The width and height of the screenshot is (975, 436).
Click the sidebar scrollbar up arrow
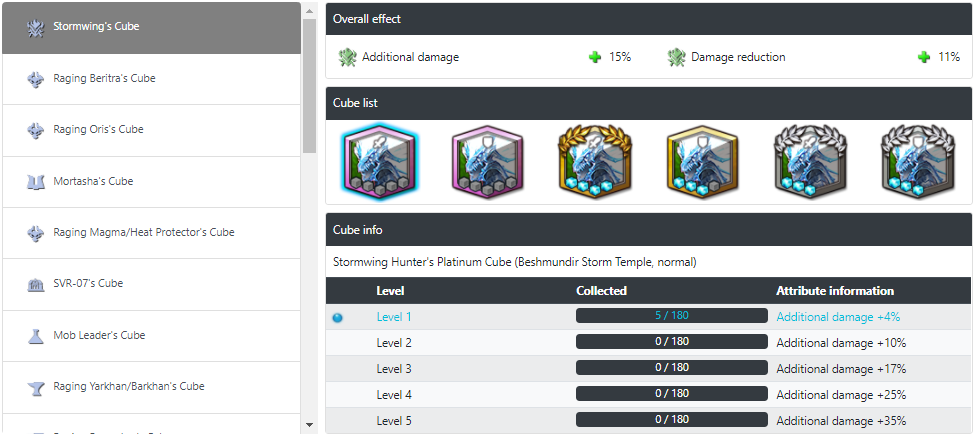click(310, 10)
